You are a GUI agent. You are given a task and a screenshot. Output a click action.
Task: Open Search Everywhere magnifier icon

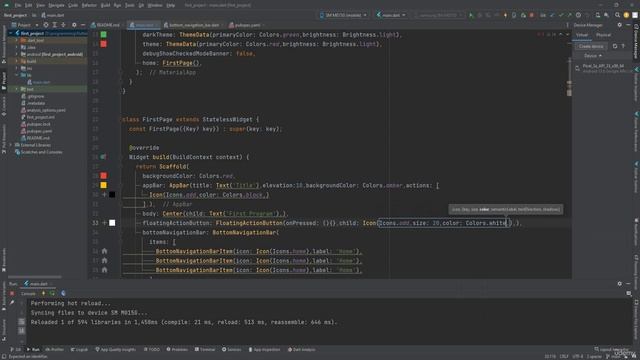point(617,15)
